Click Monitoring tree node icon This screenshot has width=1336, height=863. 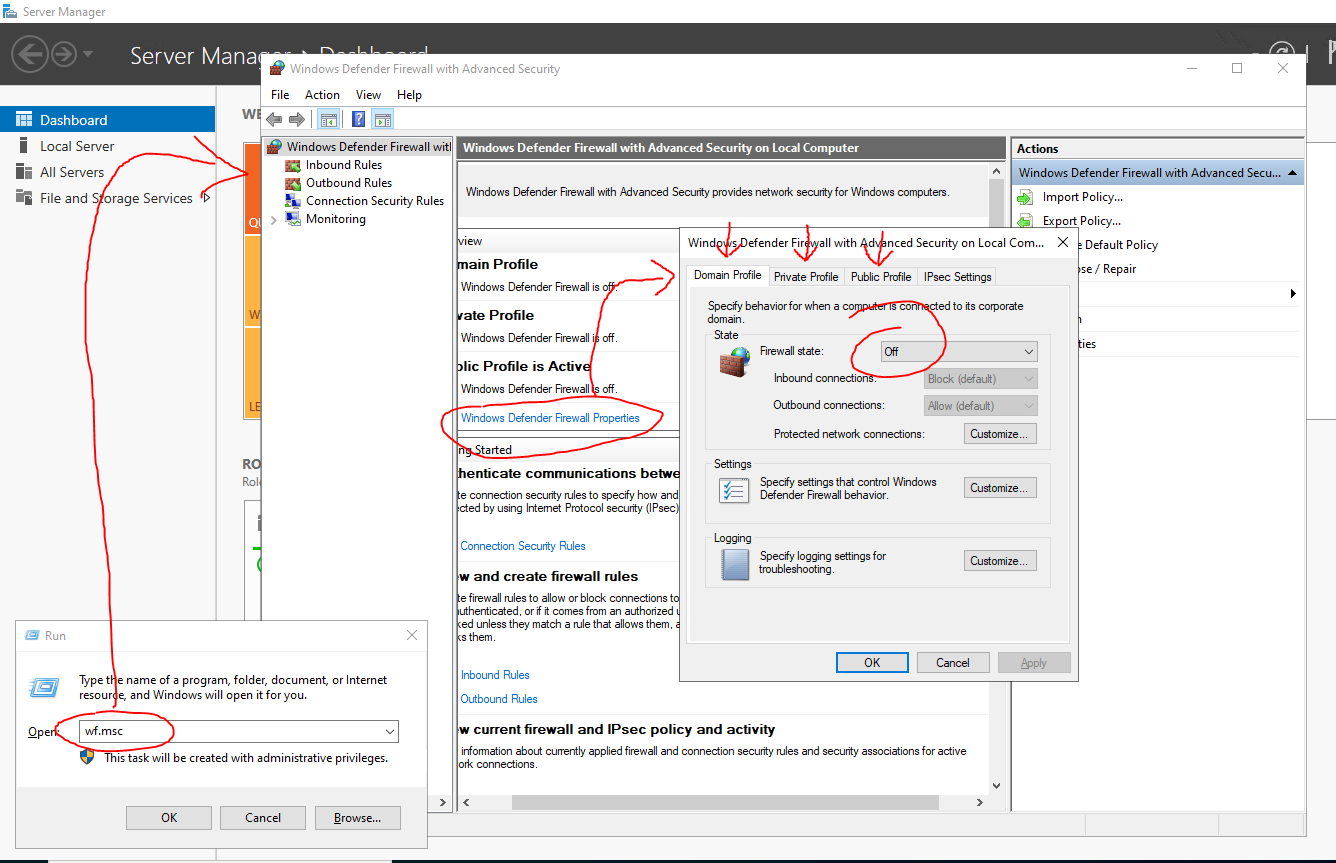293,219
